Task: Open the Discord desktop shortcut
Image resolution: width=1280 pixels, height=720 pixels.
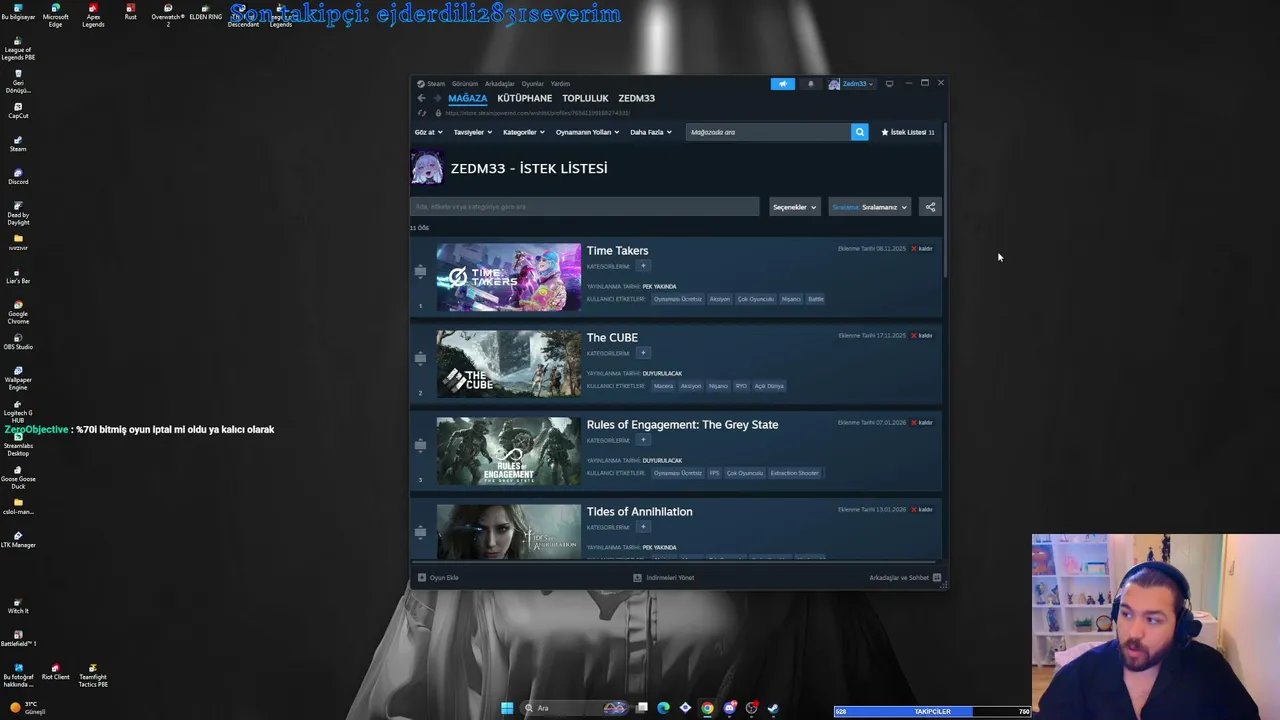Action: click(x=18, y=176)
